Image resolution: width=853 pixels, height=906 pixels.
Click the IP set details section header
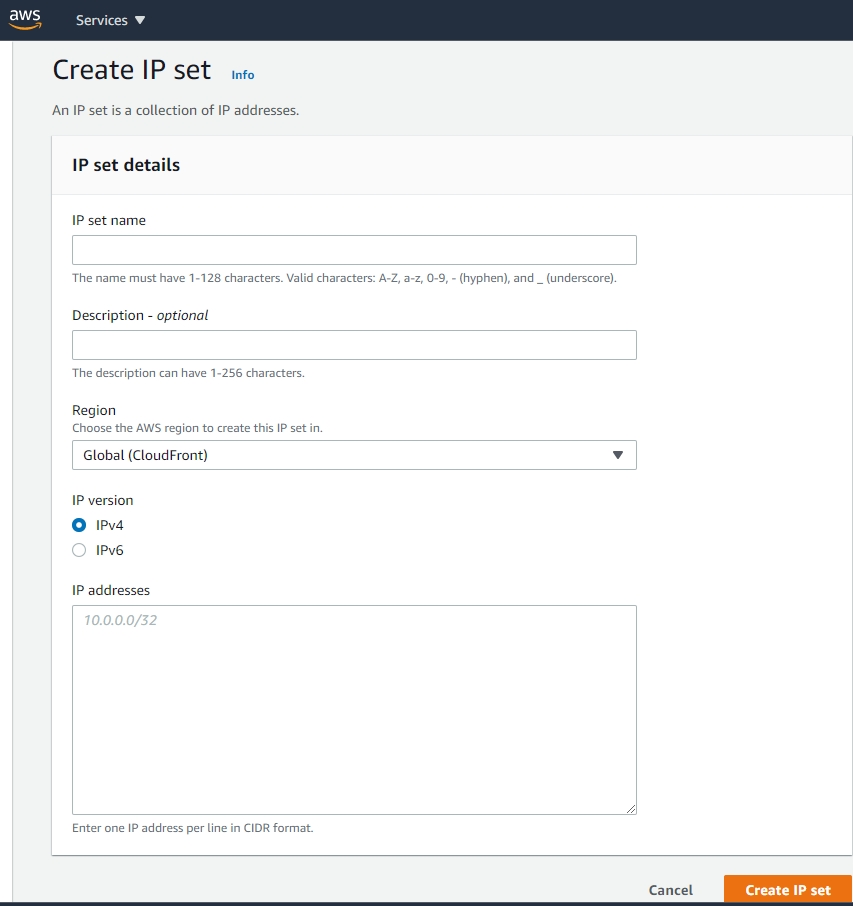126,165
